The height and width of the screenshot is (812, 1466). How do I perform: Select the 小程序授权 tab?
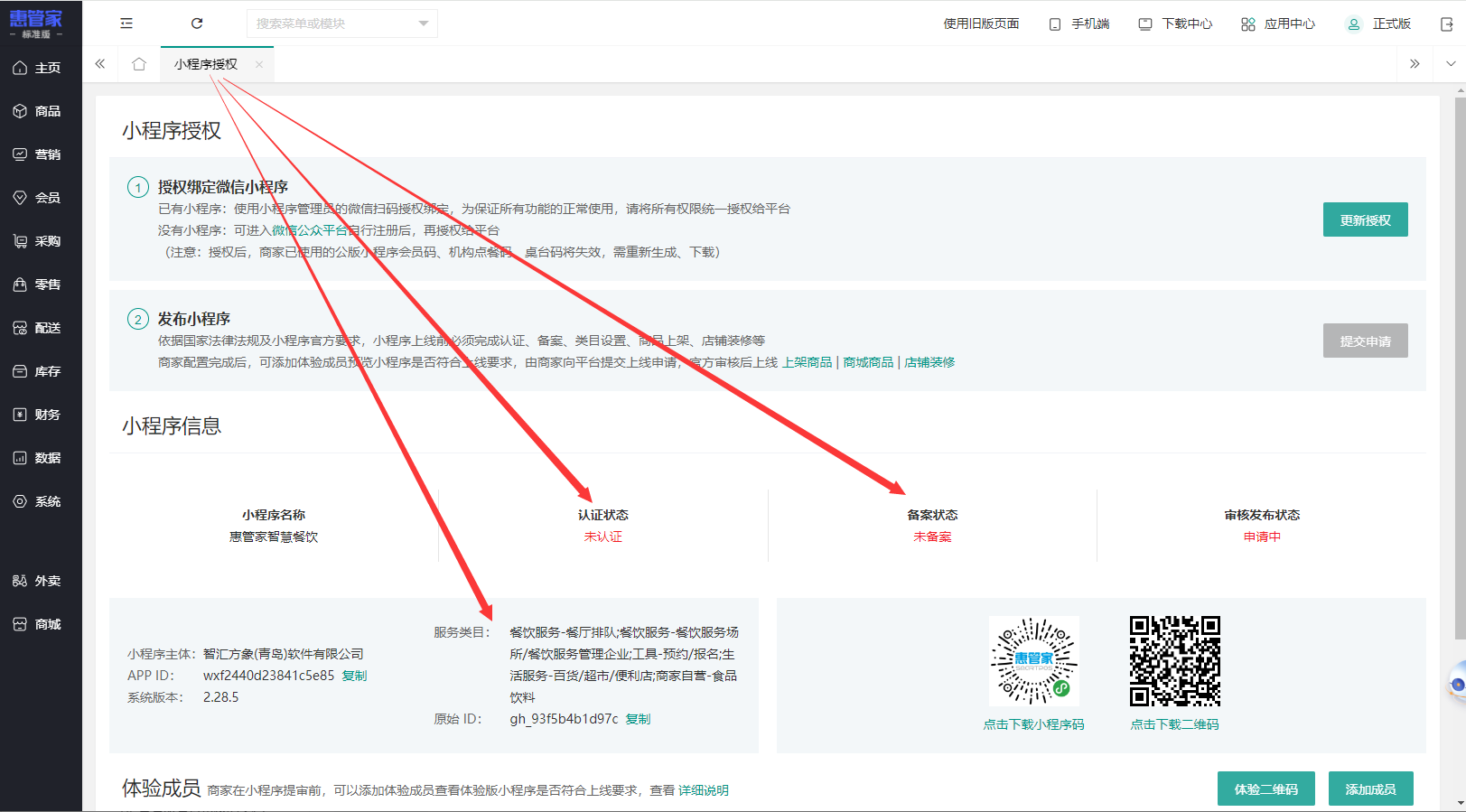click(x=206, y=64)
